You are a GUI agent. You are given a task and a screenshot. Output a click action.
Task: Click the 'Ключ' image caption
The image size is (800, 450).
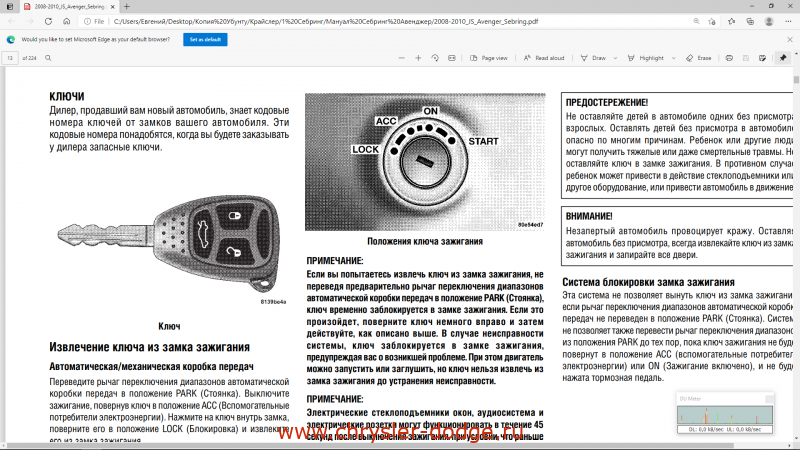pos(169,326)
